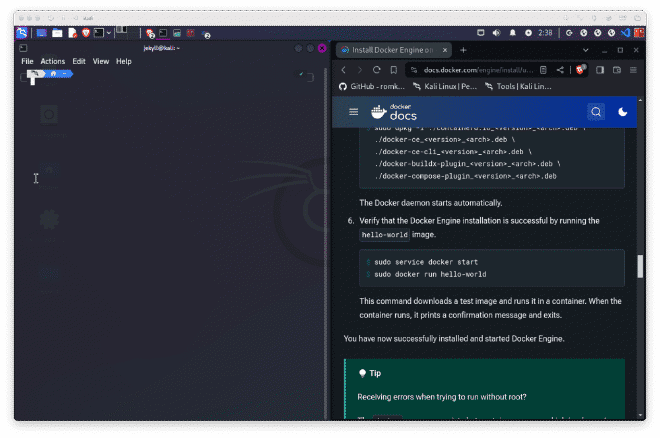The width and height of the screenshot is (660, 438).
Task: Expand the terminal launcher dropdown arrow
Action: [109, 33]
